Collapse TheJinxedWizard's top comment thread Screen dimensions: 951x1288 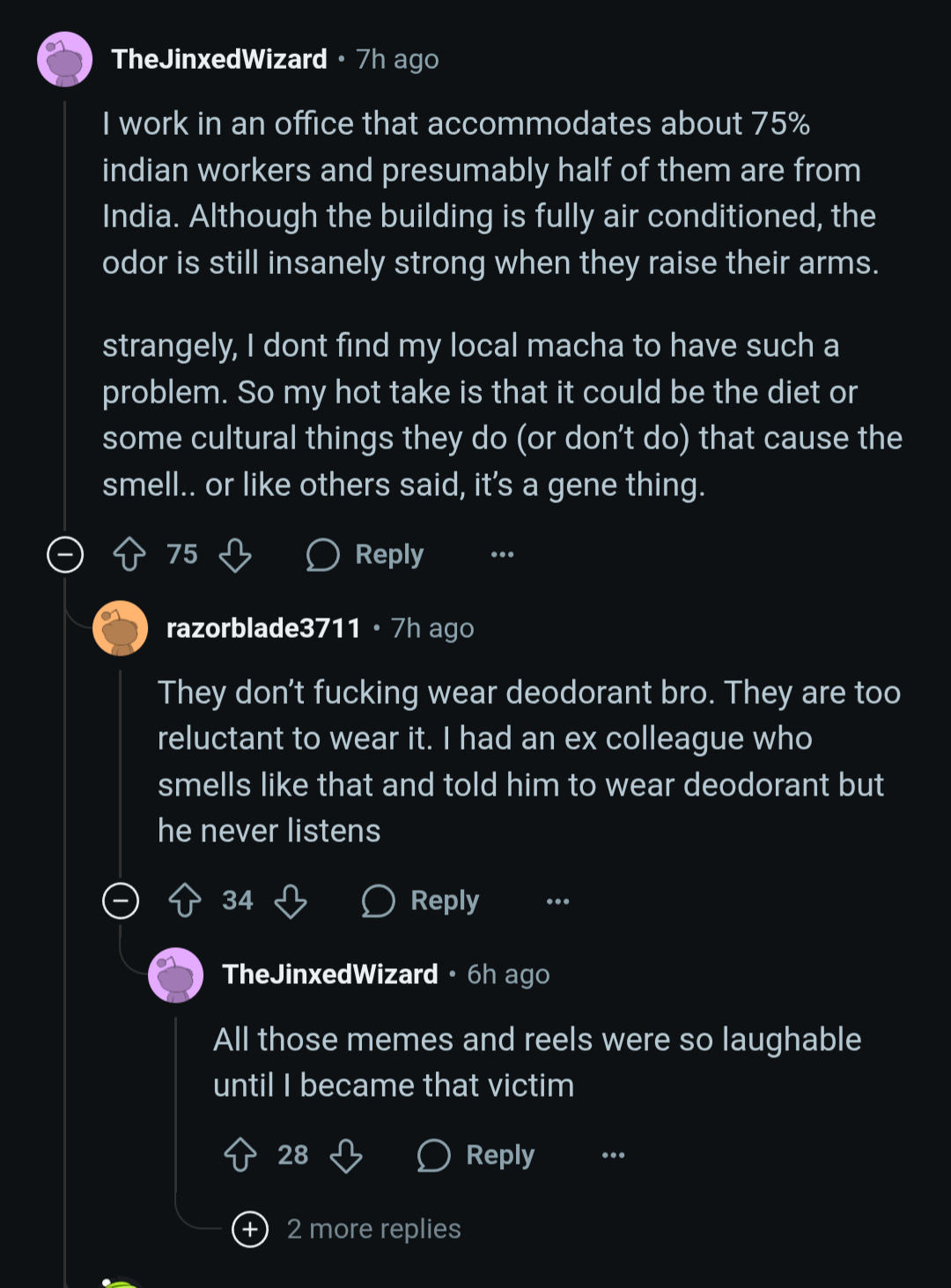65,555
